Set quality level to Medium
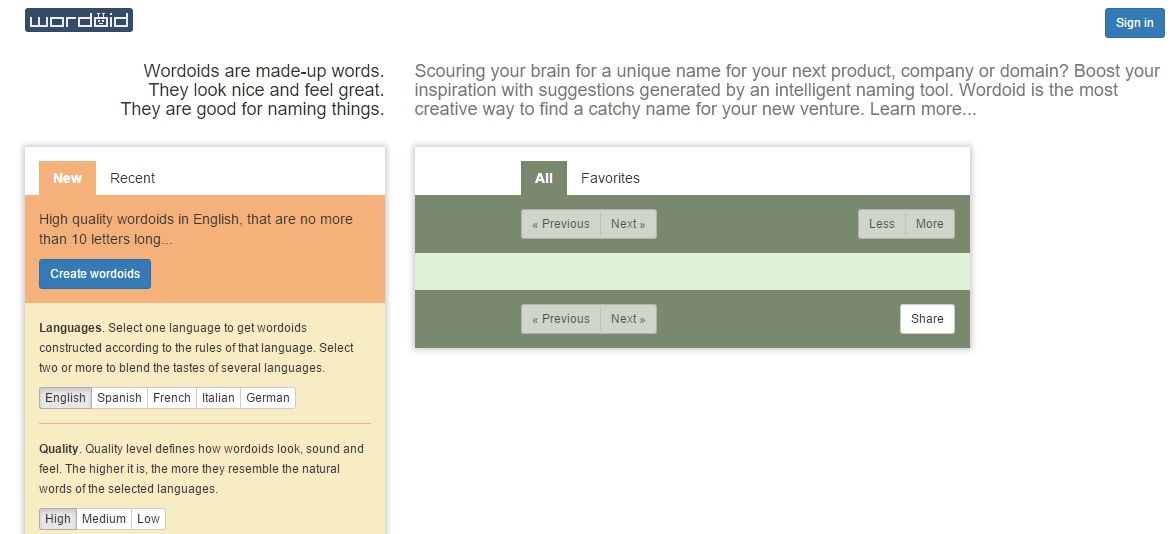The image size is (1175, 534). tap(104, 519)
